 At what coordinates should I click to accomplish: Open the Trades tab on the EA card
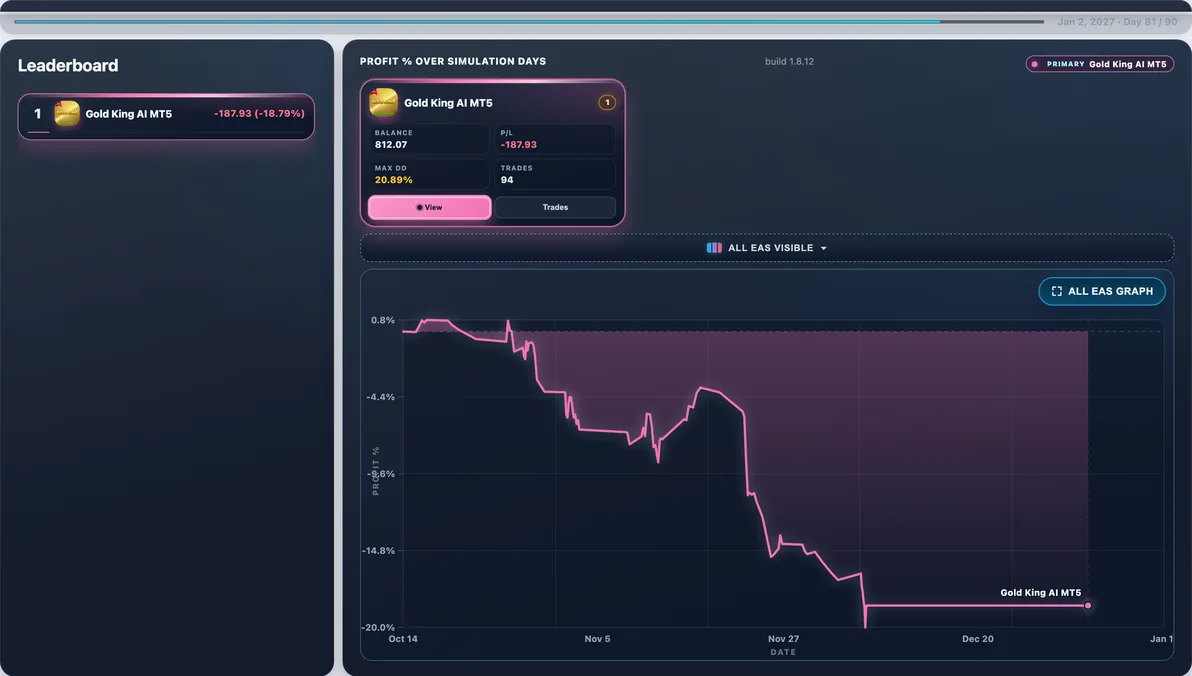click(x=555, y=207)
